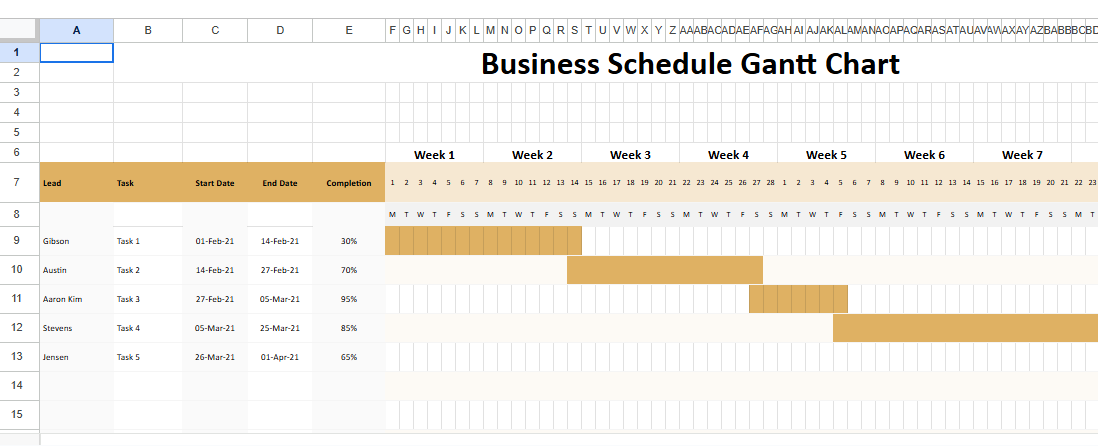Click the Gibson lead cell
The width and height of the screenshot is (1098, 446).
(x=56, y=241)
